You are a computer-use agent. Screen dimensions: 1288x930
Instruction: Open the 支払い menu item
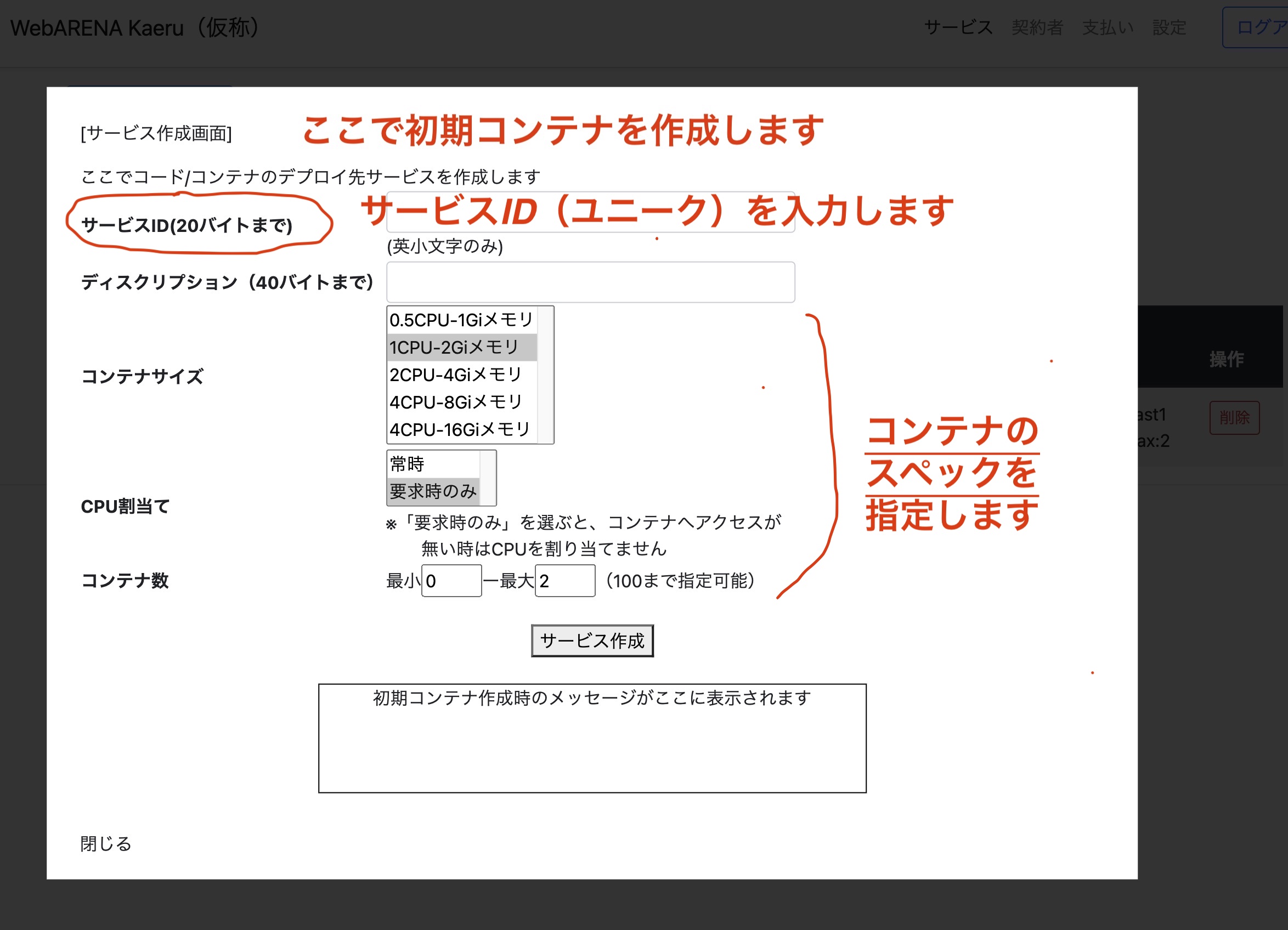point(1108,27)
